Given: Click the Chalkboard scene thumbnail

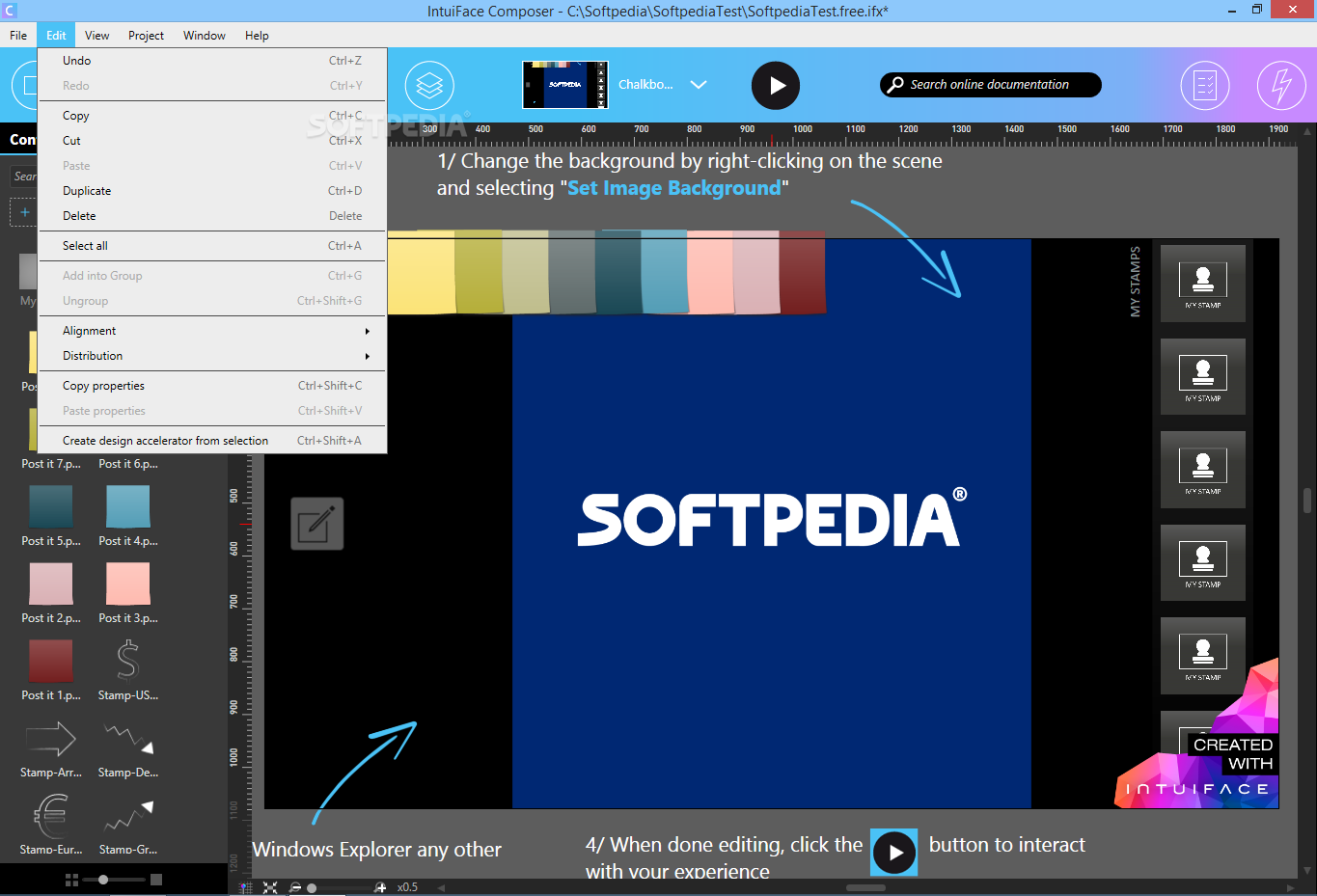Looking at the screenshot, I should point(565,85).
